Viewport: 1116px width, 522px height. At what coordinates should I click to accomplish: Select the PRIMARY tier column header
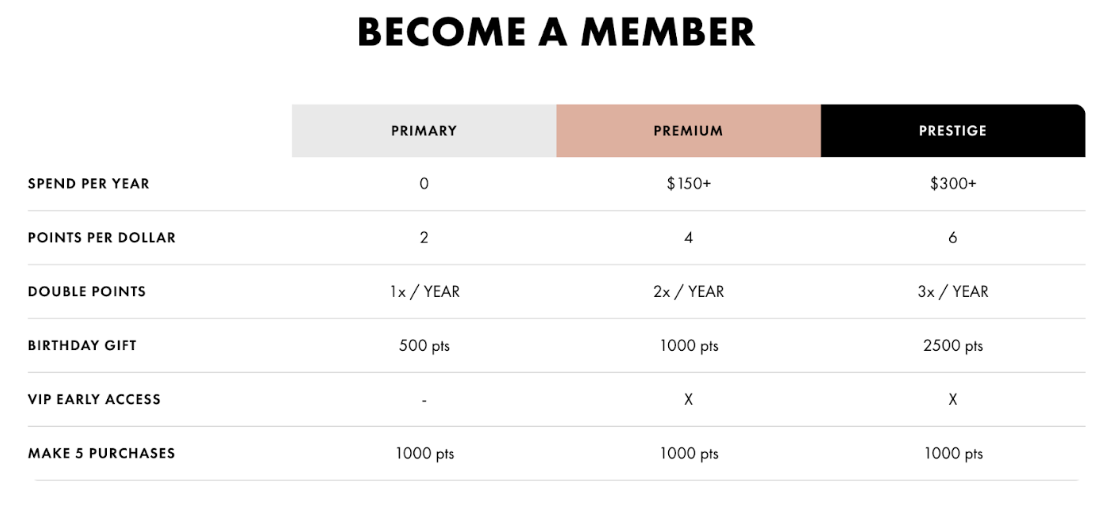pyautogui.click(x=423, y=131)
